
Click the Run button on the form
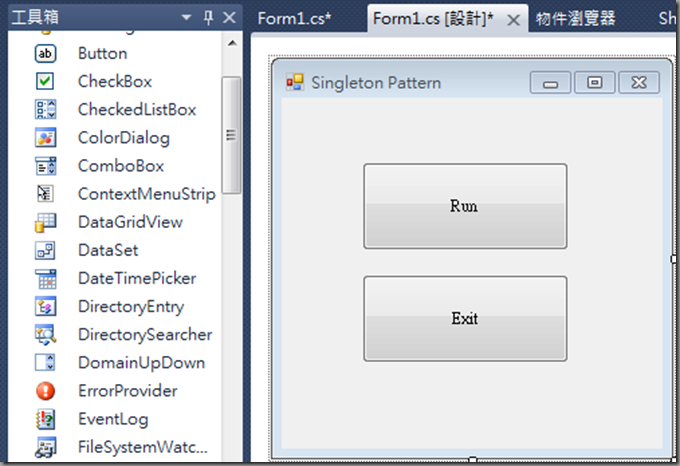(x=465, y=206)
